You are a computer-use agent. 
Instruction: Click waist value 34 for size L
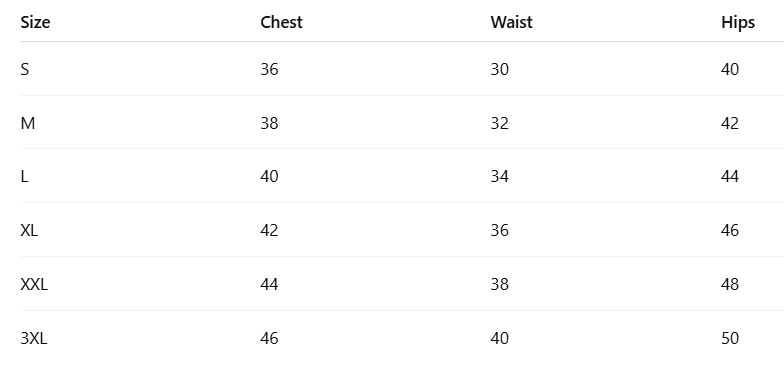(x=500, y=176)
